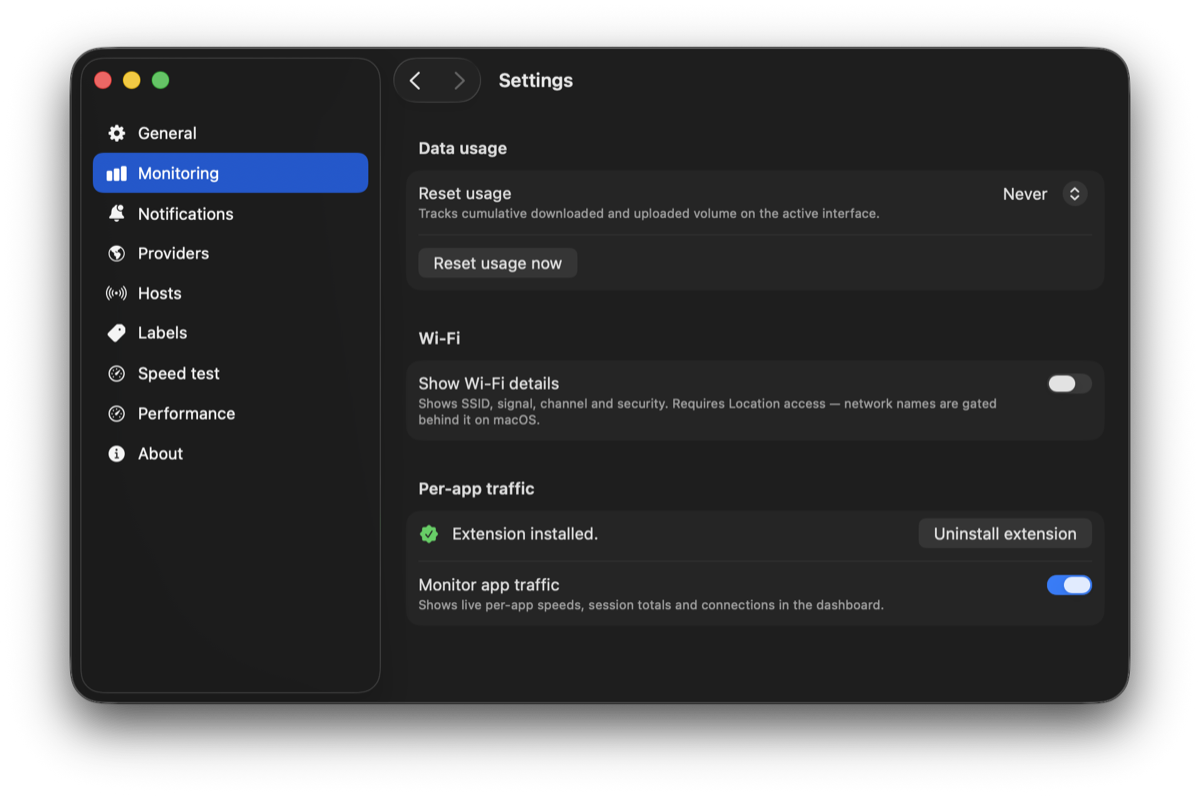
Task: Enable the Show Wi-Fi details switch
Action: tap(1069, 383)
